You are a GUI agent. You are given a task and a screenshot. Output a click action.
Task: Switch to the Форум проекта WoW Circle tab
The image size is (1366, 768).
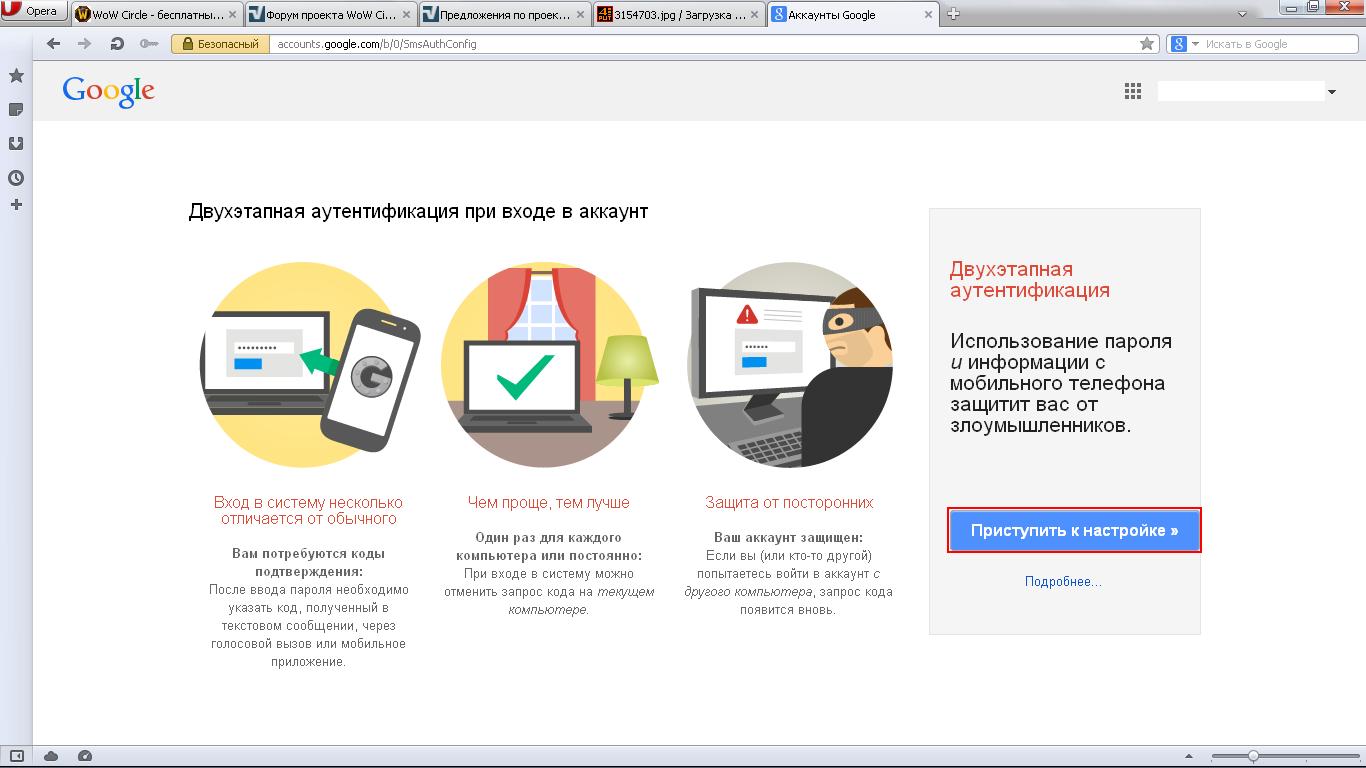pos(331,14)
